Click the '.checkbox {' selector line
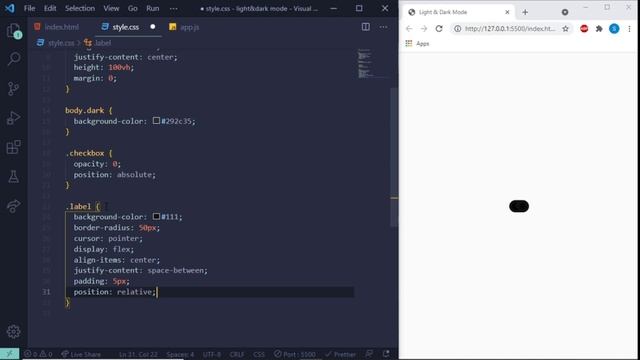Viewport: 640px width, 360px height. 89,153
